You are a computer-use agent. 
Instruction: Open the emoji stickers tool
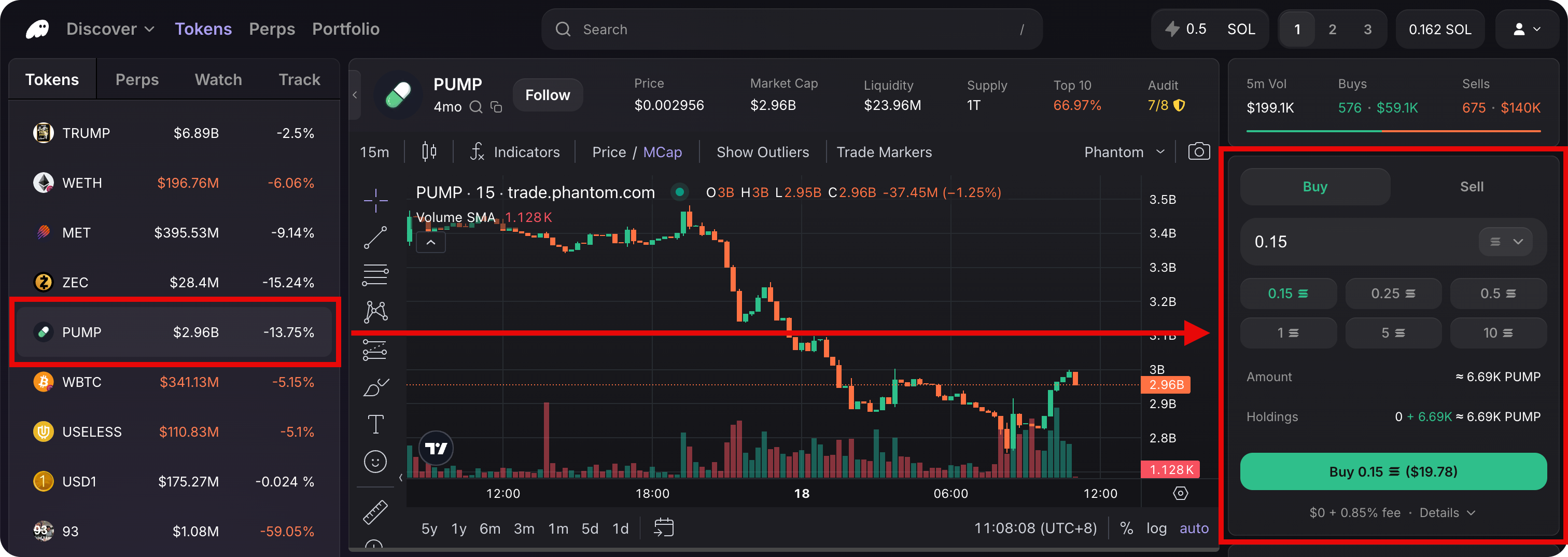coord(375,462)
